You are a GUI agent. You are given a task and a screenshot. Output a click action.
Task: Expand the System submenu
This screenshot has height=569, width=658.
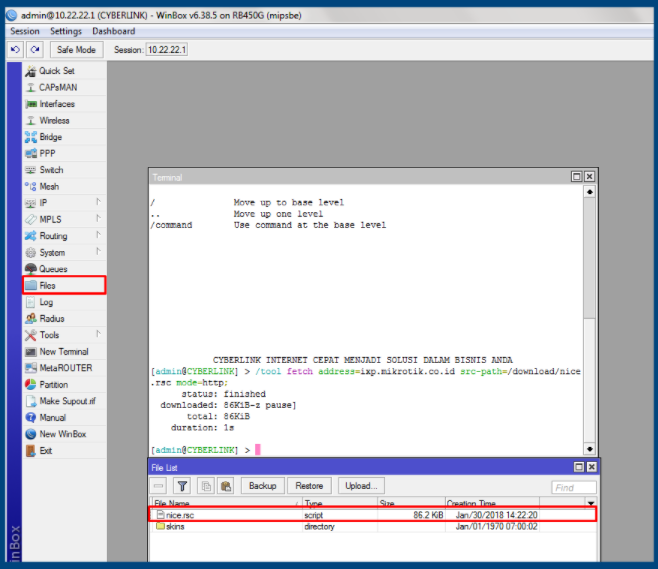[98, 251]
